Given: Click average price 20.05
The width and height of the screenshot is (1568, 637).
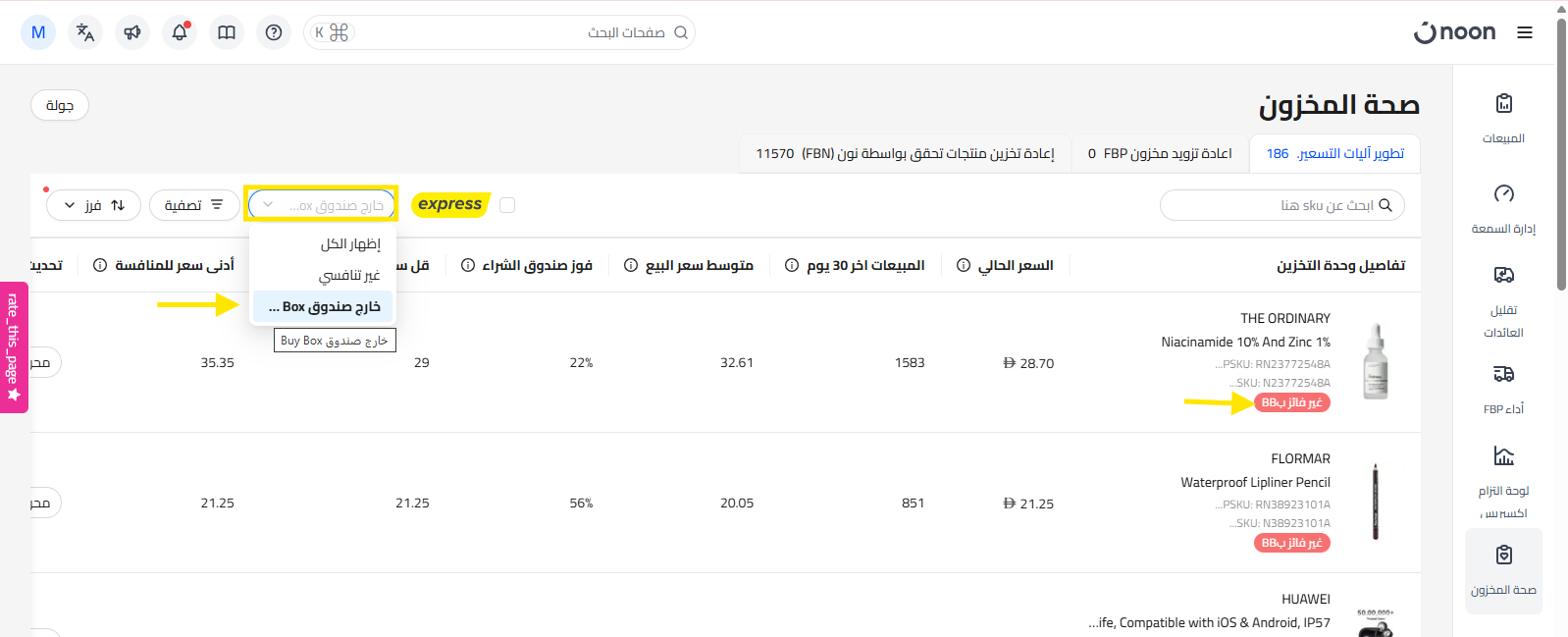Looking at the screenshot, I should tap(737, 503).
